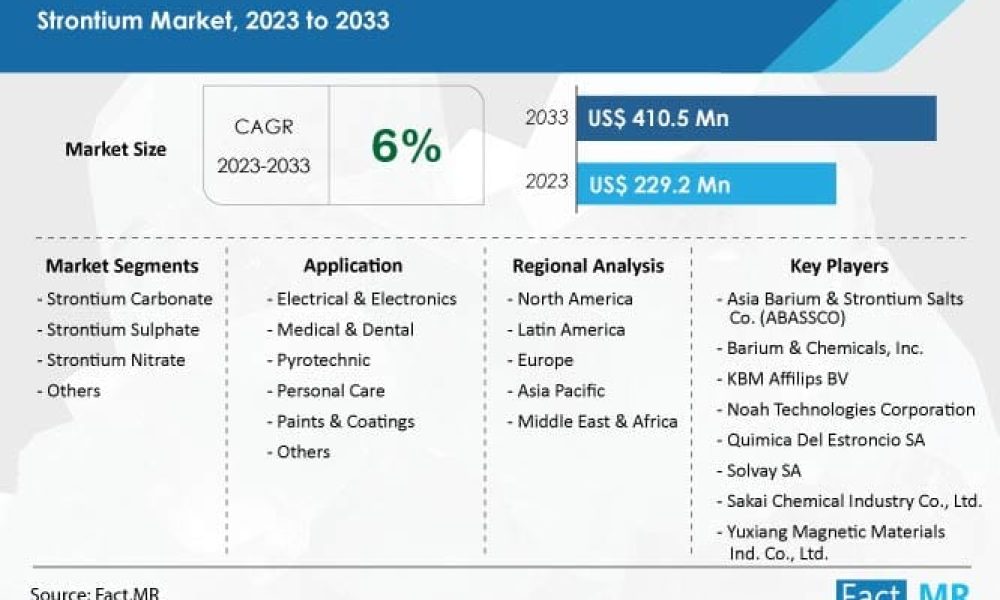
Task: Click the 'CAGR' text
Action: pyautogui.click(x=264, y=127)
